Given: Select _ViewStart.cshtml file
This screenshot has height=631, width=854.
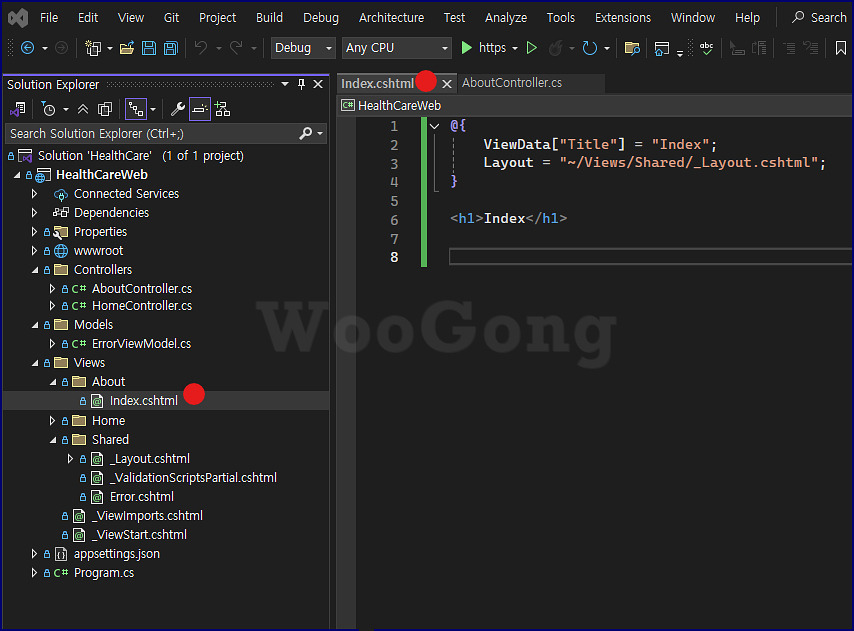Looking at the screenshot, I should tap(139, 535).
